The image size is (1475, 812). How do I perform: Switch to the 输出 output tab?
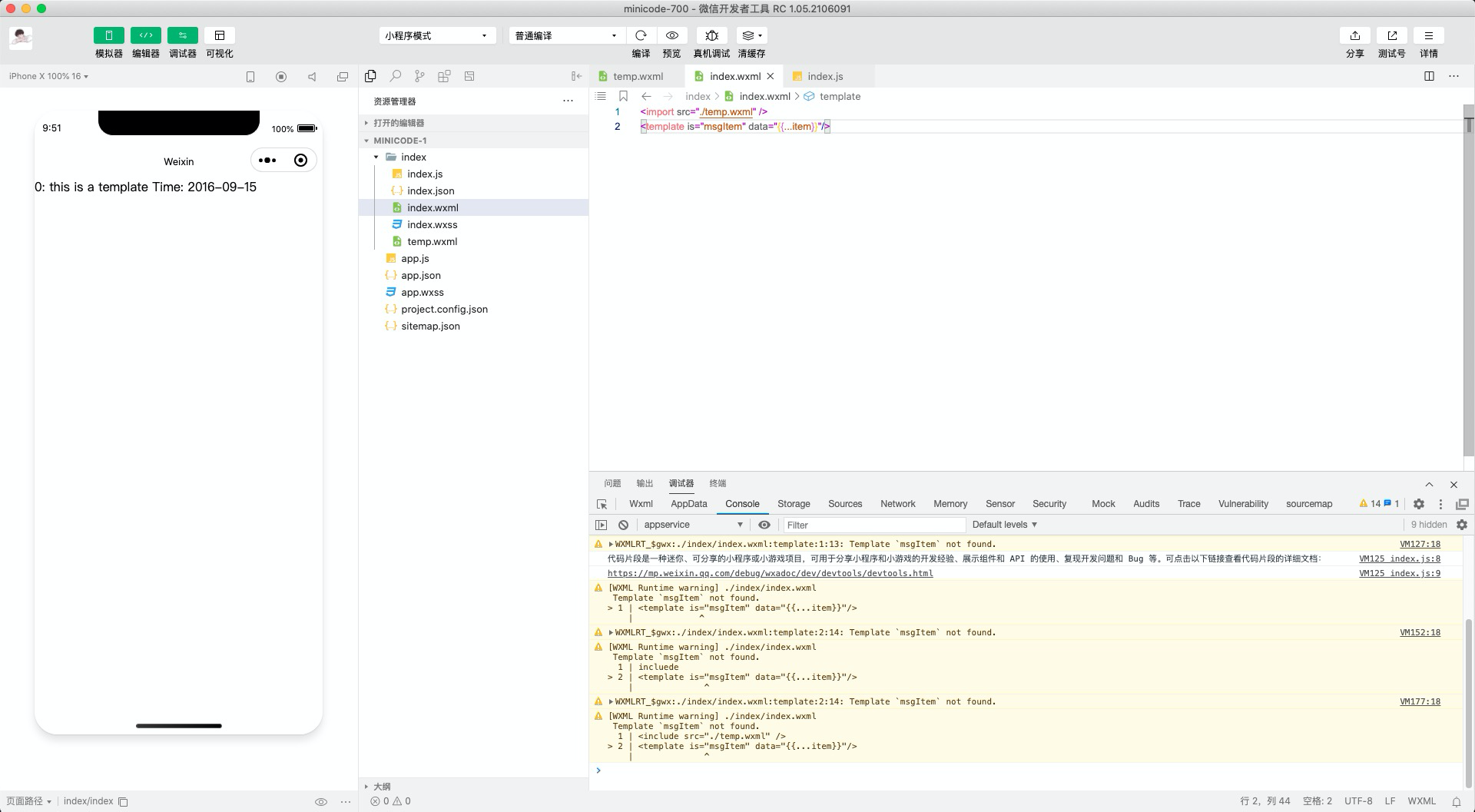pyautogui.click(x=645, y=483)
